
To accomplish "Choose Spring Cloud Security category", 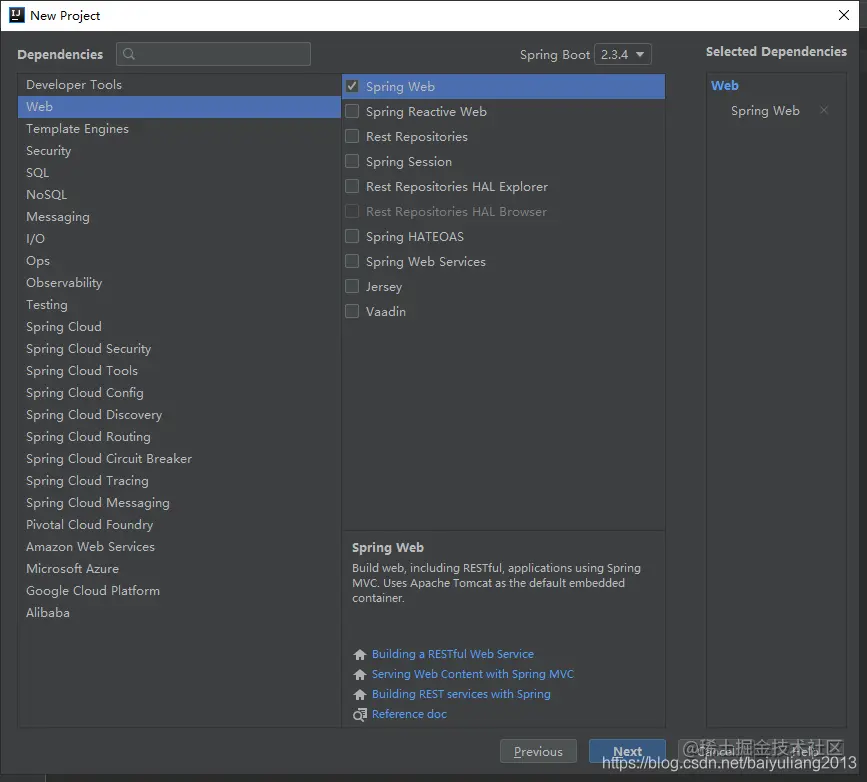I will pyautogui.click(x=179, y=349).
